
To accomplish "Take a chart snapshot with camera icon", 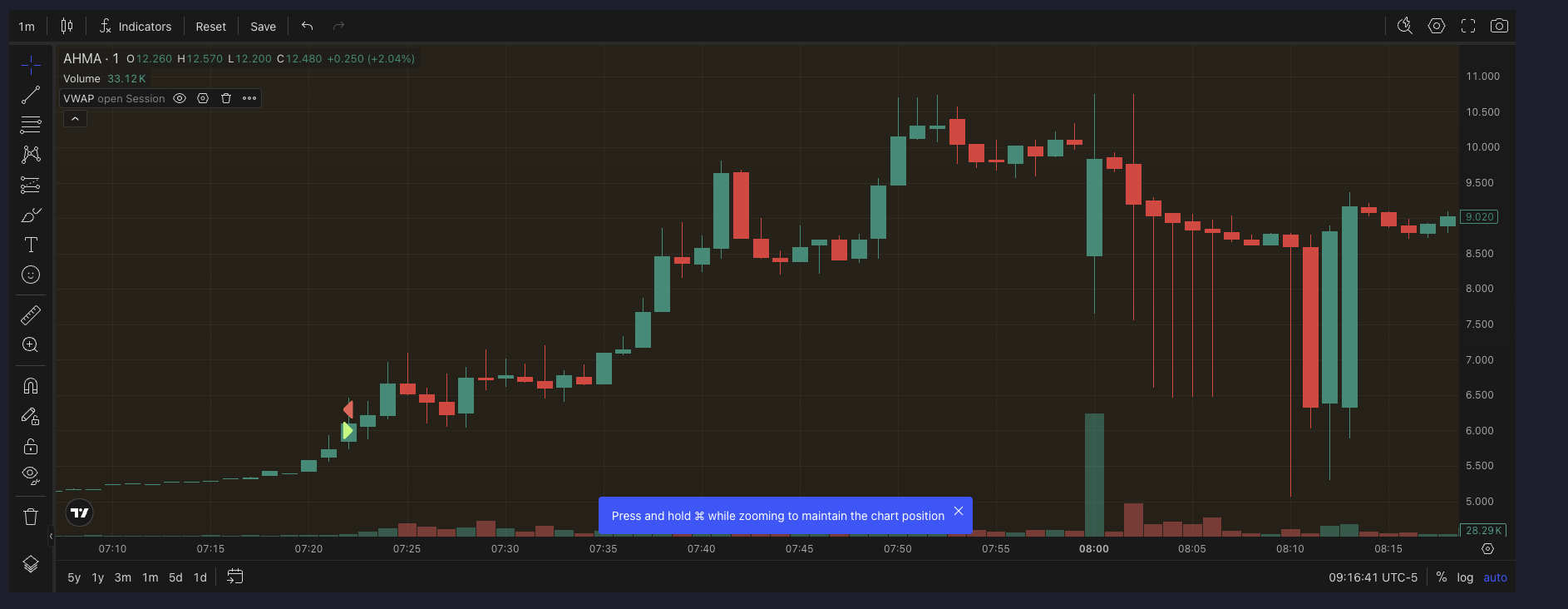I will [1499, 26].
